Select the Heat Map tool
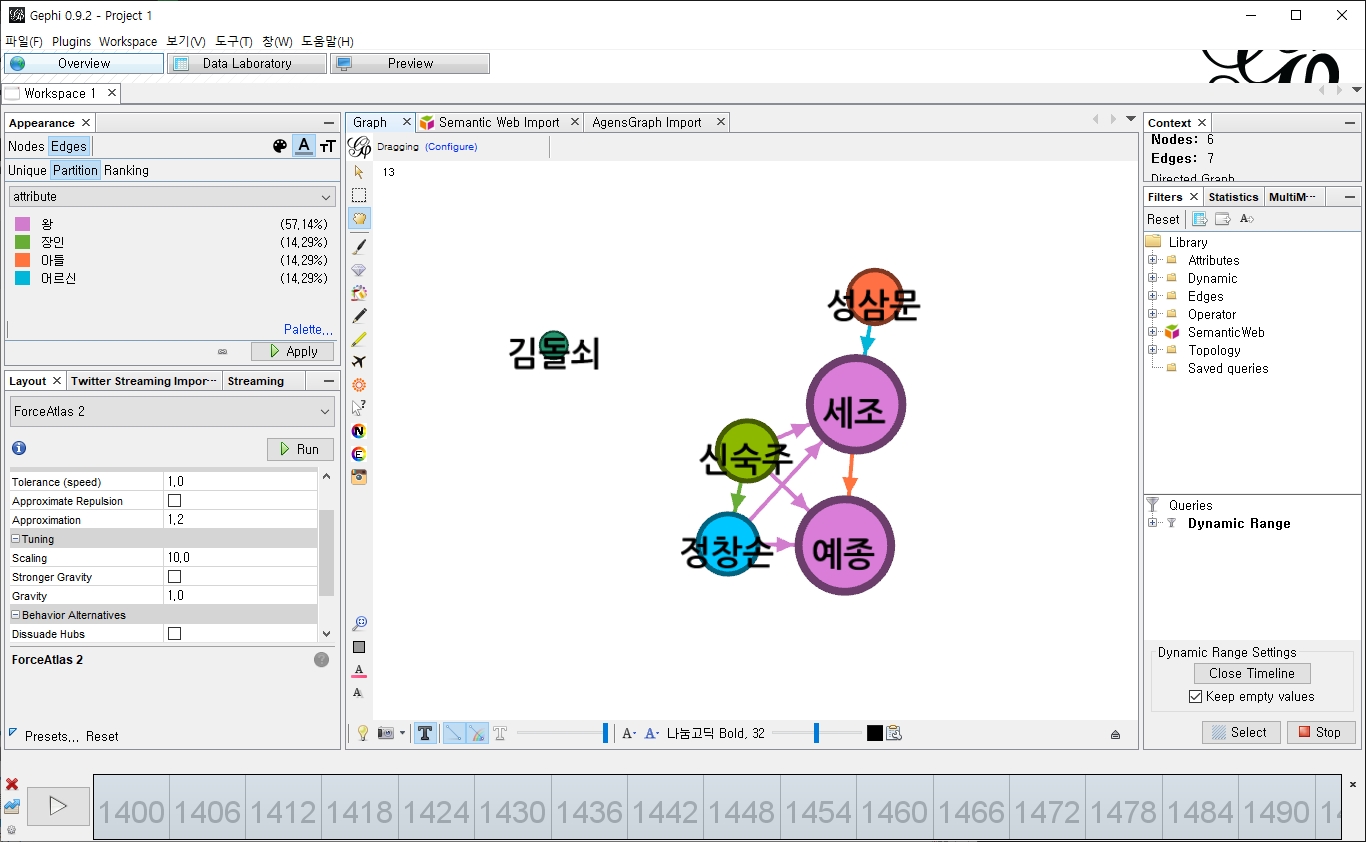This screenshot has width=1366, height=842. pyautogui.click(x=359, y=292)
